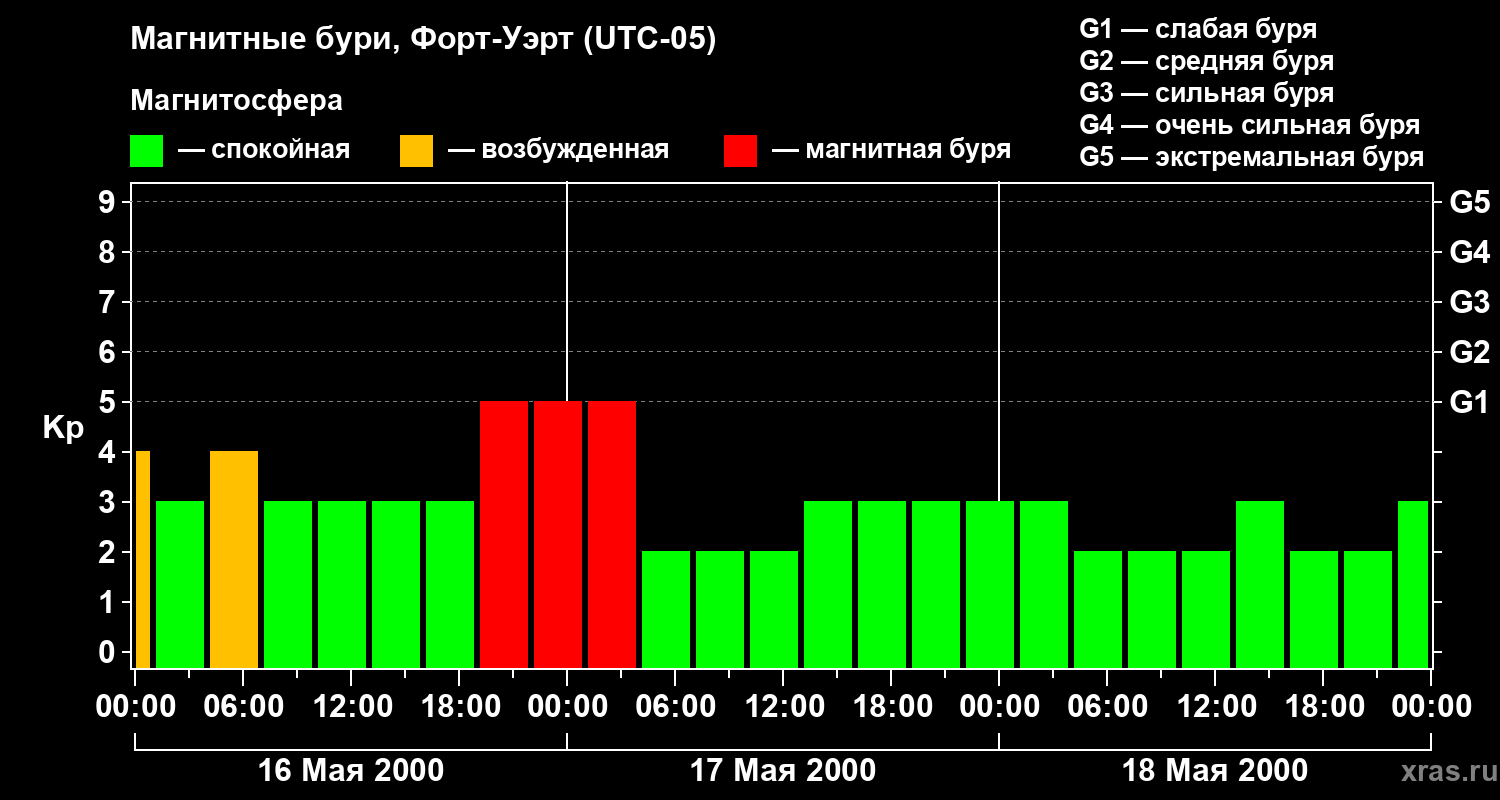Viewport: 1500px width, 800px height.
Task: Click the red bar crossing the 17 May midnight line
Action: pos(558,534)
